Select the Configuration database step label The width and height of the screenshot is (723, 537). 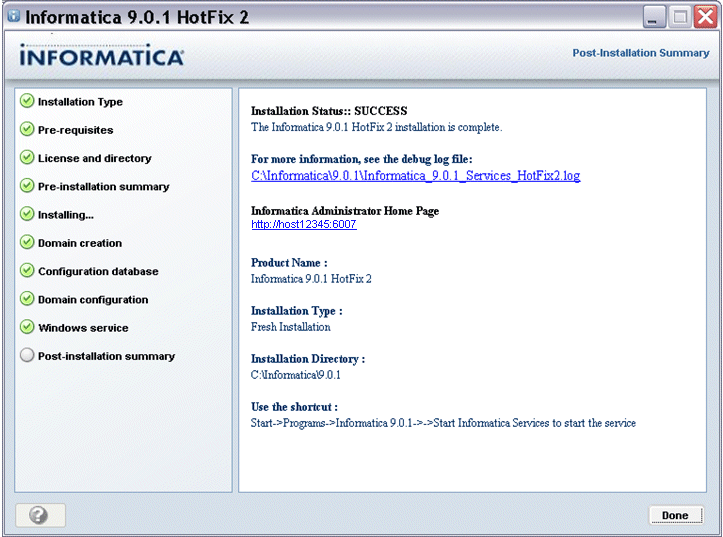pos(98,271)
